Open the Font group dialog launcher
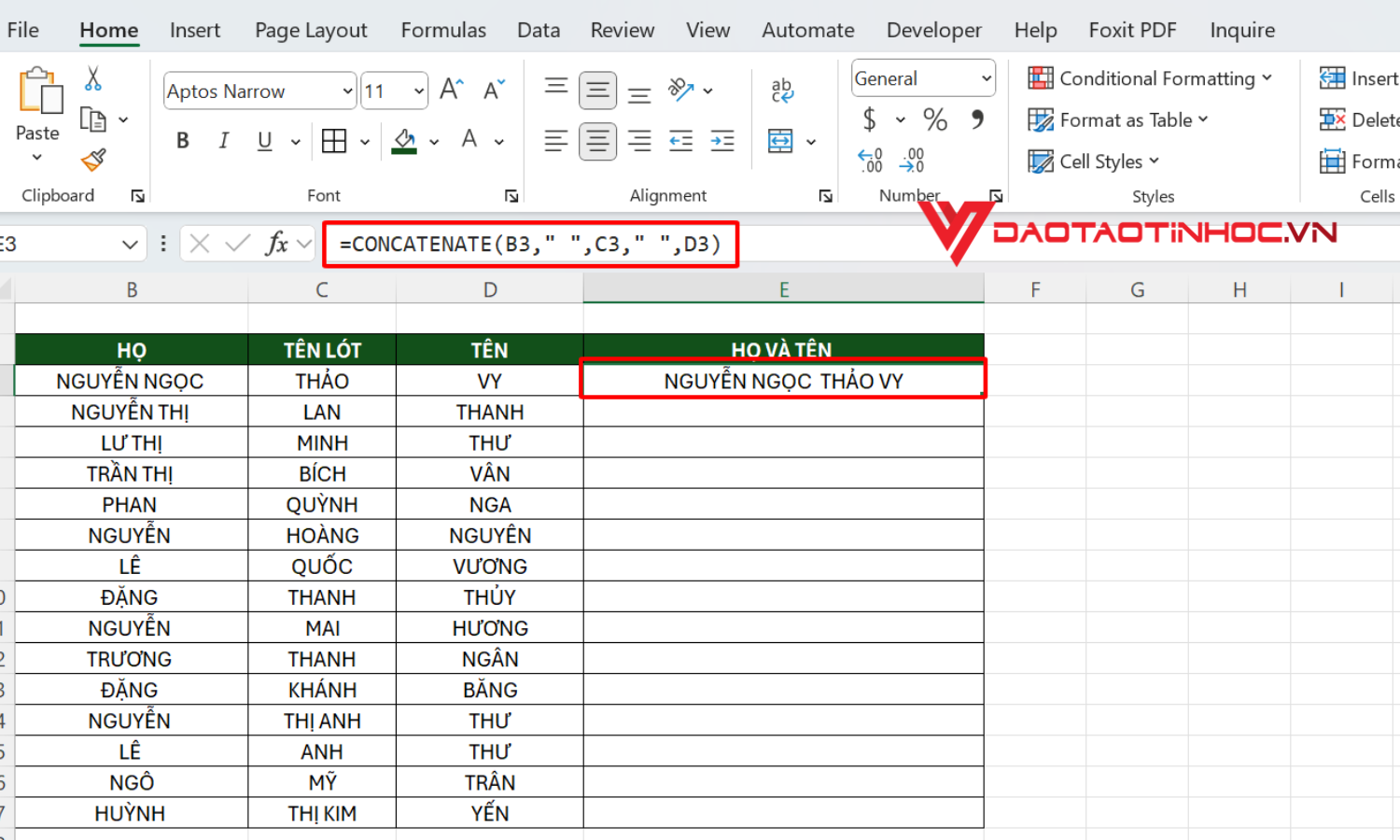Image resolution: width=1400 pixels, height=840 pixels. pos(511,196)
